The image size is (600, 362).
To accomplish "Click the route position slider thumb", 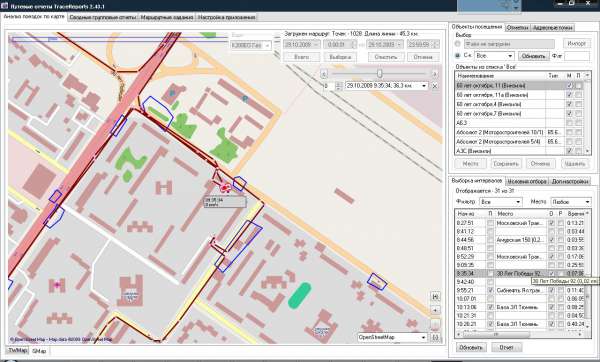I will [x=379, y=73].
